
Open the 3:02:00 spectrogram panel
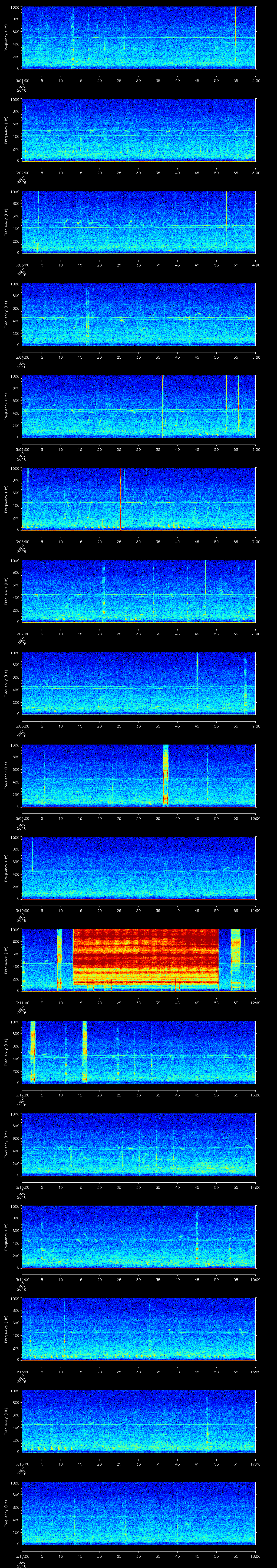tap(138, 130)
